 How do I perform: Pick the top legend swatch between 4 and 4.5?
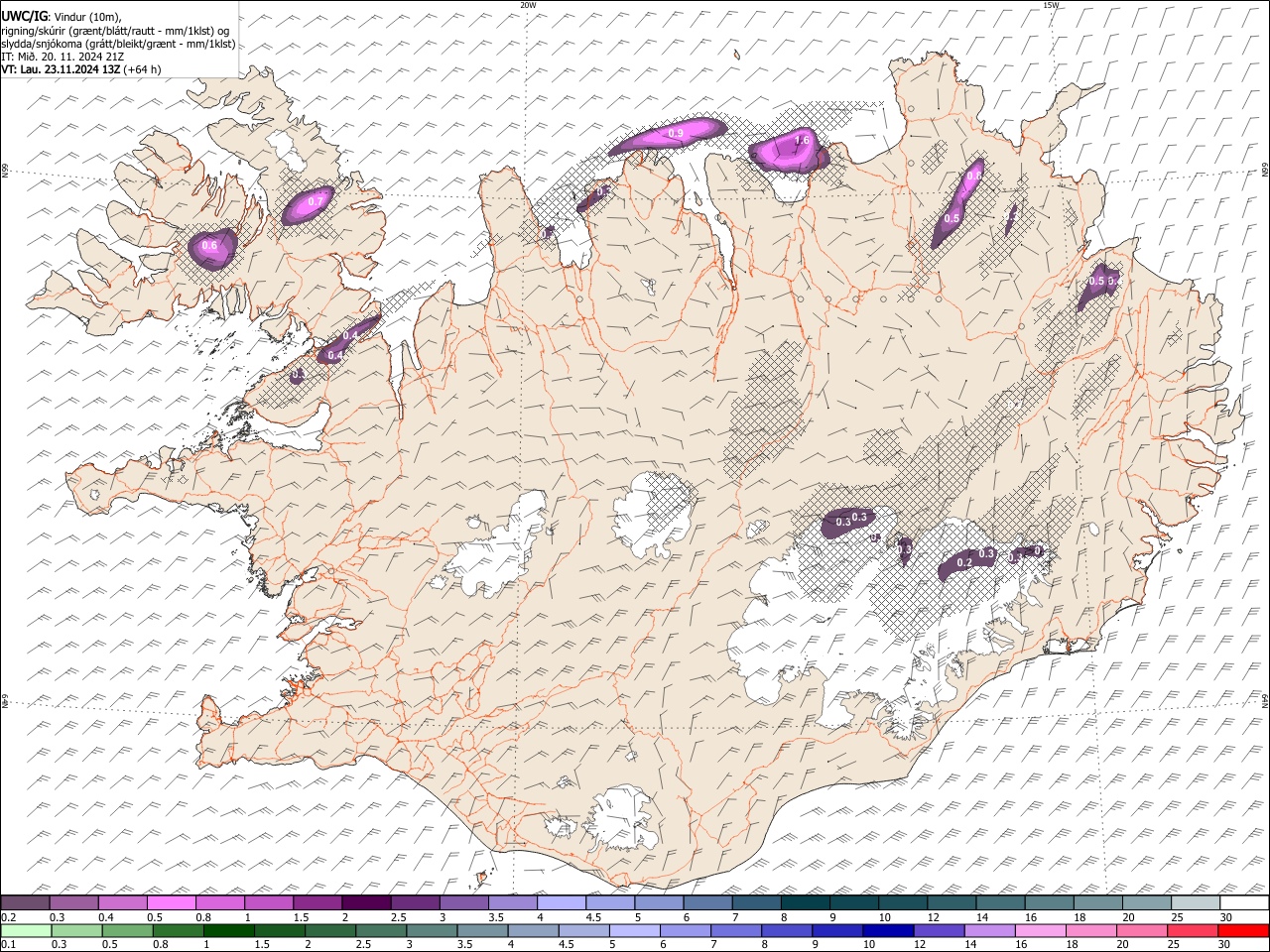pyautogui.click(x=561, y=902)
